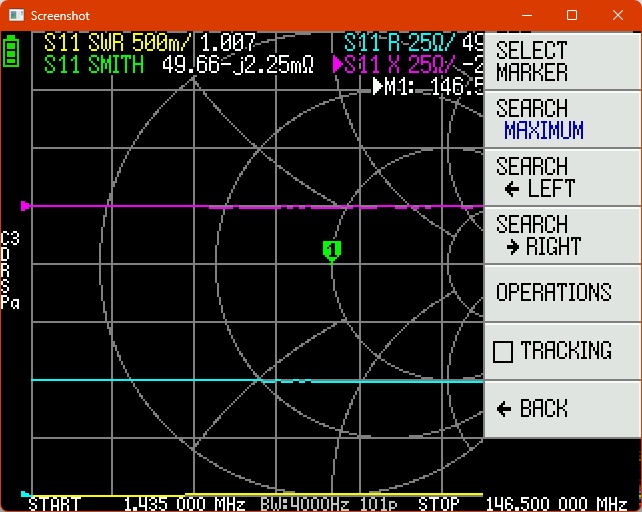Click the C3 calibration status indicator
Viewport: 642px width, 512px height.
point(10,239)
